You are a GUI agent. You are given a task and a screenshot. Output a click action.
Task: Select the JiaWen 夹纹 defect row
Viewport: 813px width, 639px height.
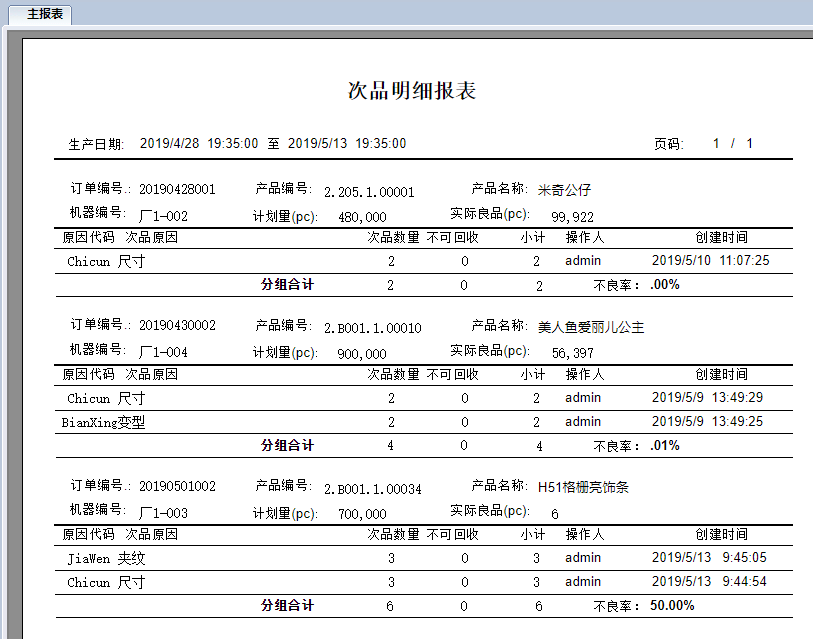[106, 558]
